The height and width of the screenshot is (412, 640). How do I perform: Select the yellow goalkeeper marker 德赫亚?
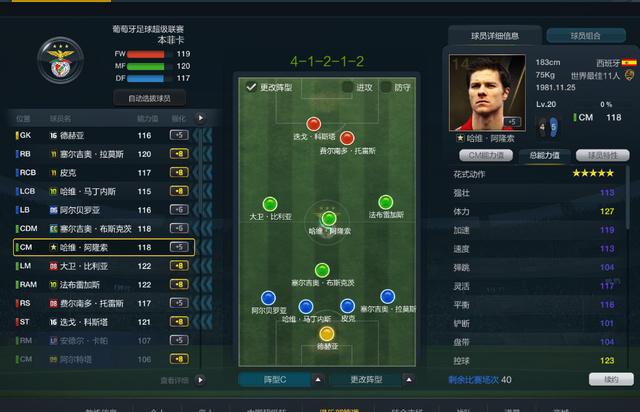coord(327,334)
